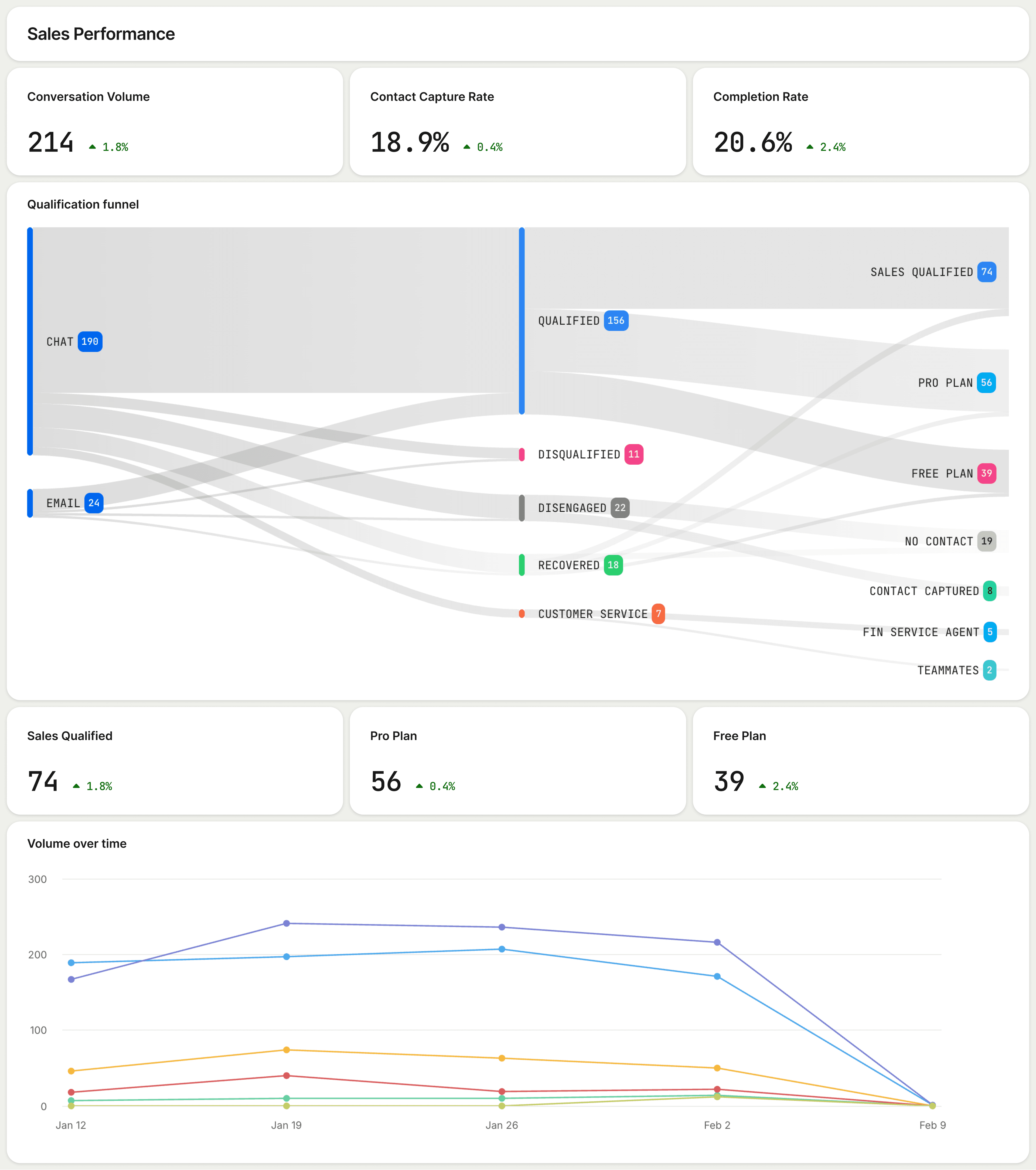This screenshot has width=1036, height=1170.
Task: Click the Qualification funnel heading
Action: click(x=83, y=204)
